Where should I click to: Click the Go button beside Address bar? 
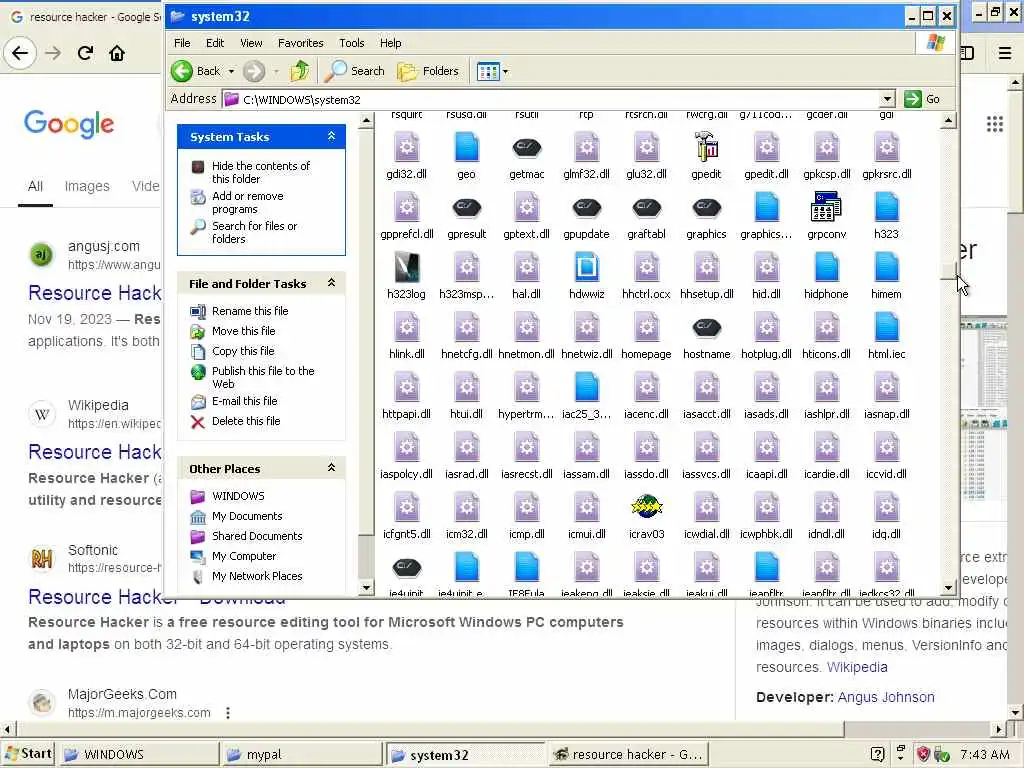[922, 99]
